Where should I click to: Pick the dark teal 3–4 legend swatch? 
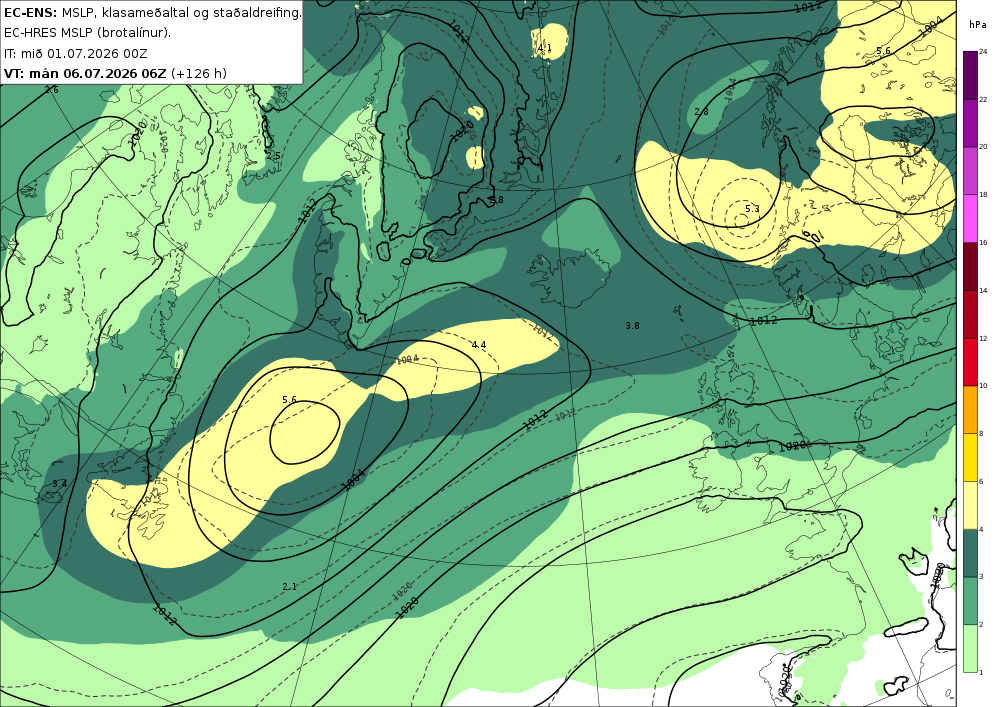[x=970, y=553]
